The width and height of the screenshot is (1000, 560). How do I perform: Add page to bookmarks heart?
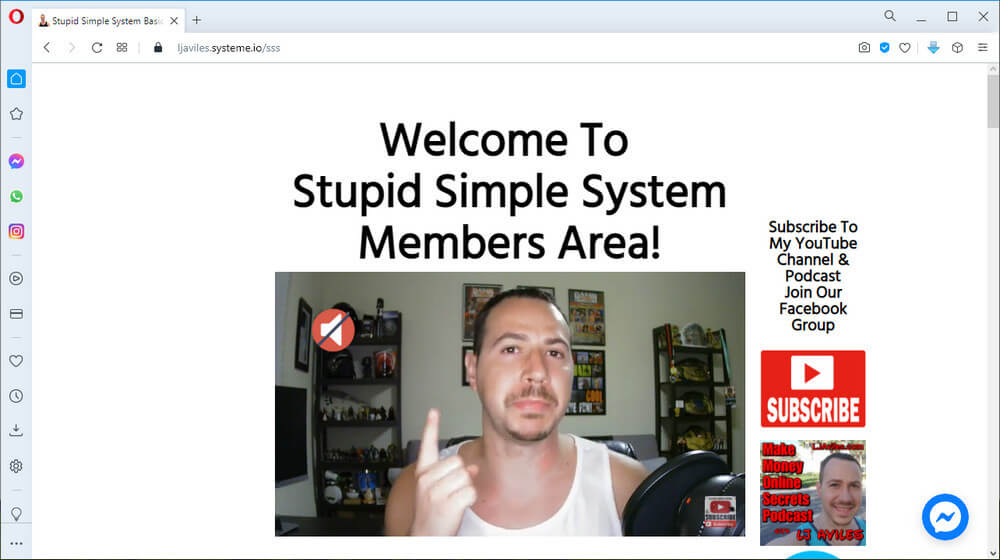[x=905, y=48]
